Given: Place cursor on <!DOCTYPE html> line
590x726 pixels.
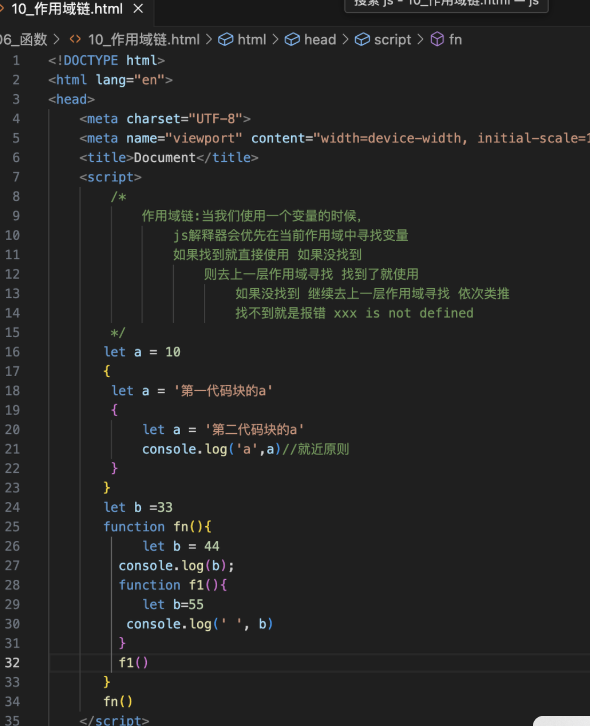Looking at the screenshot, I should pyautogui.click(x=107, y=60).
